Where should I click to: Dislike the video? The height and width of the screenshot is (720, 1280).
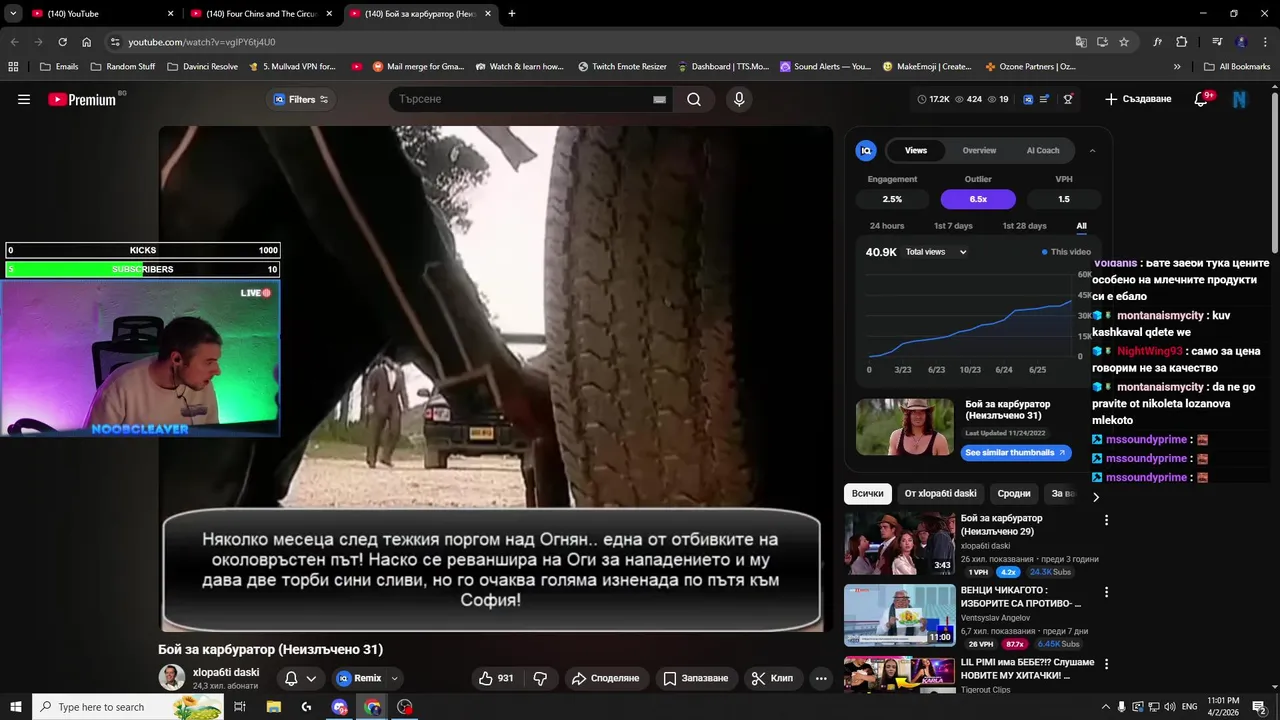coord(540,678)
